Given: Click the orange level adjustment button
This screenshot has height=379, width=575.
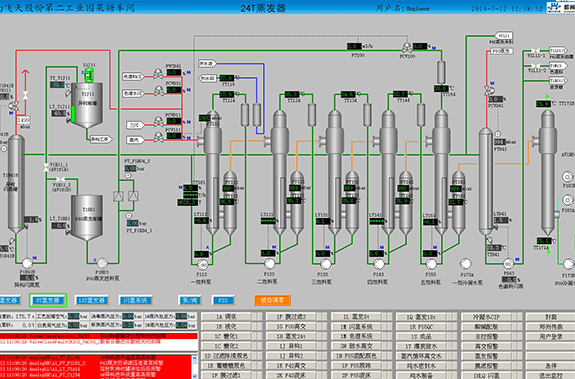Looking at the screenshot, I should click(272, 301).
